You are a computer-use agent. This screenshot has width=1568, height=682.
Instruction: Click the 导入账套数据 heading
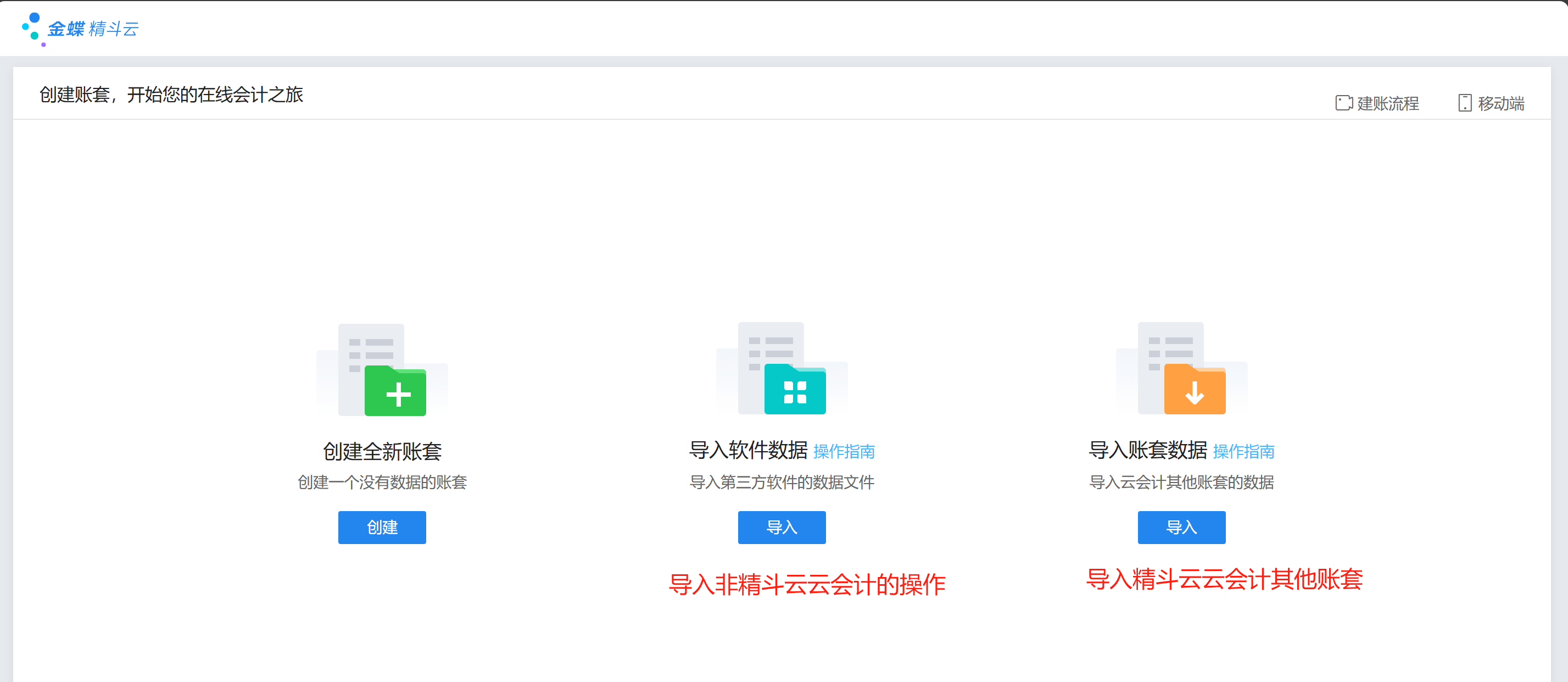coord(1148,450)
